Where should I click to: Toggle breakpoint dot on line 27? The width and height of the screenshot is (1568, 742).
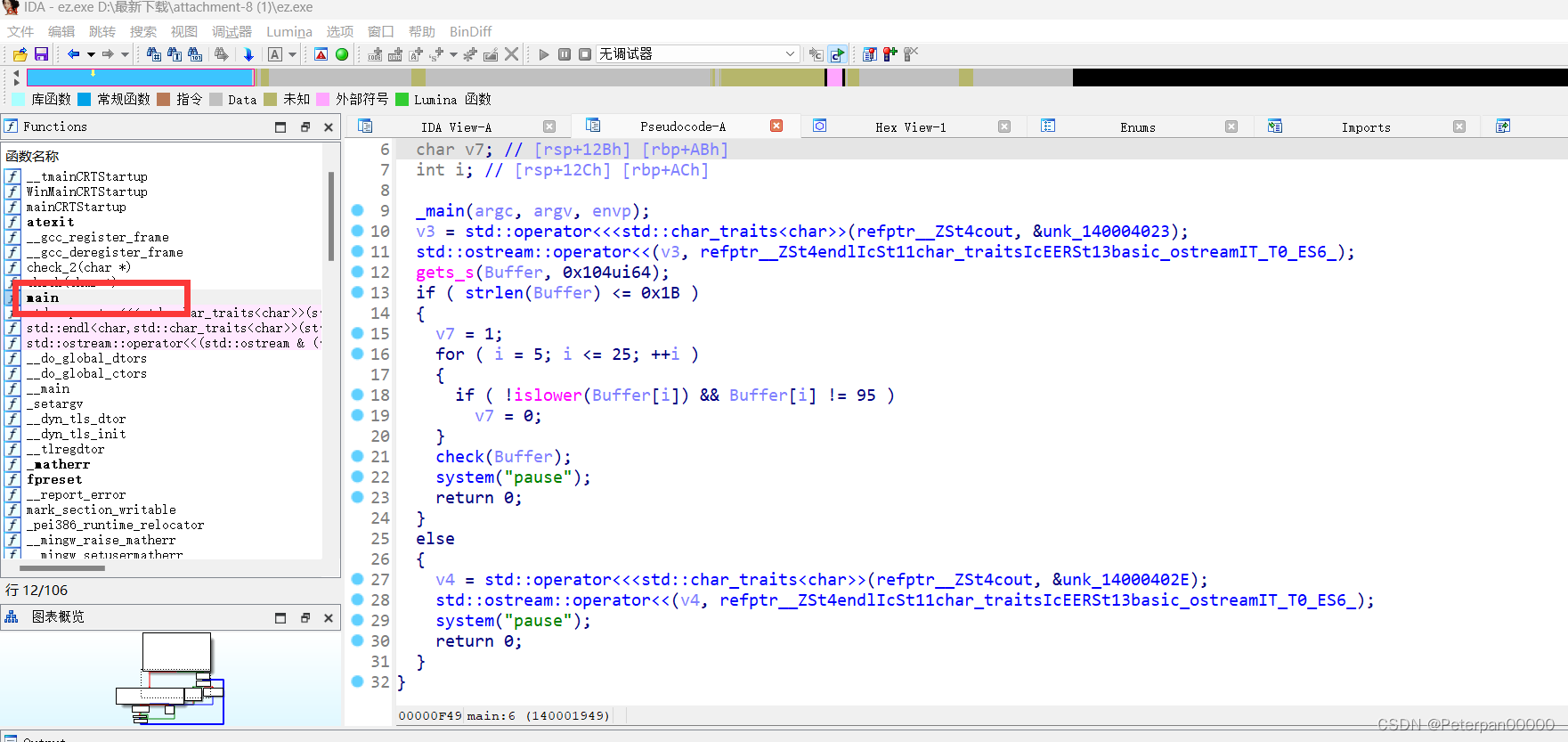click(357, 579)
